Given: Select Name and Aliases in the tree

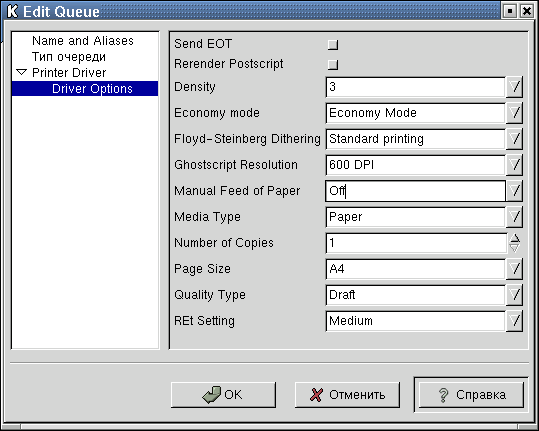Looking at the screenshot, I should 83,41.
